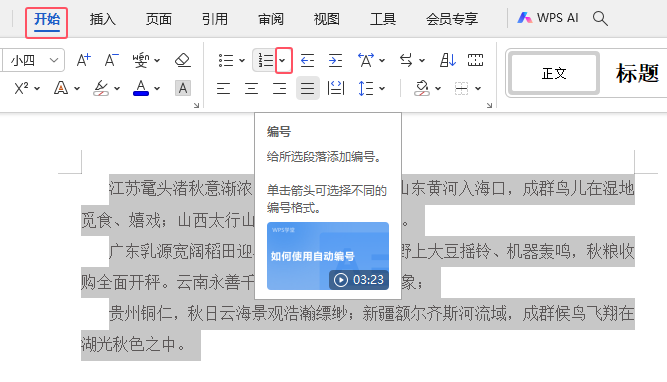Expand the borders dropdown arrow
This screenshot has height=382, width=667.
click(478, 88)
